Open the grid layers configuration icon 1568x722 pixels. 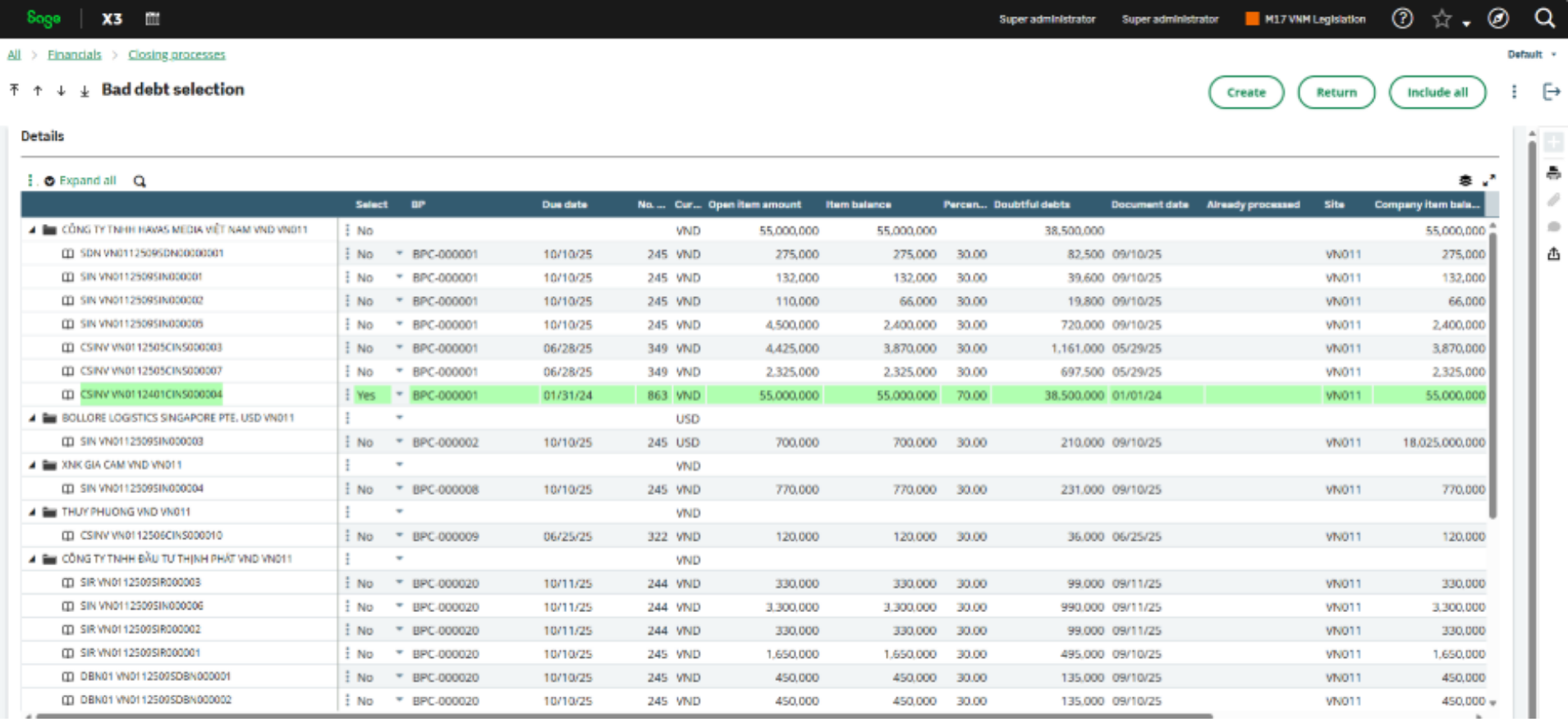click(x=1465, y=180)
